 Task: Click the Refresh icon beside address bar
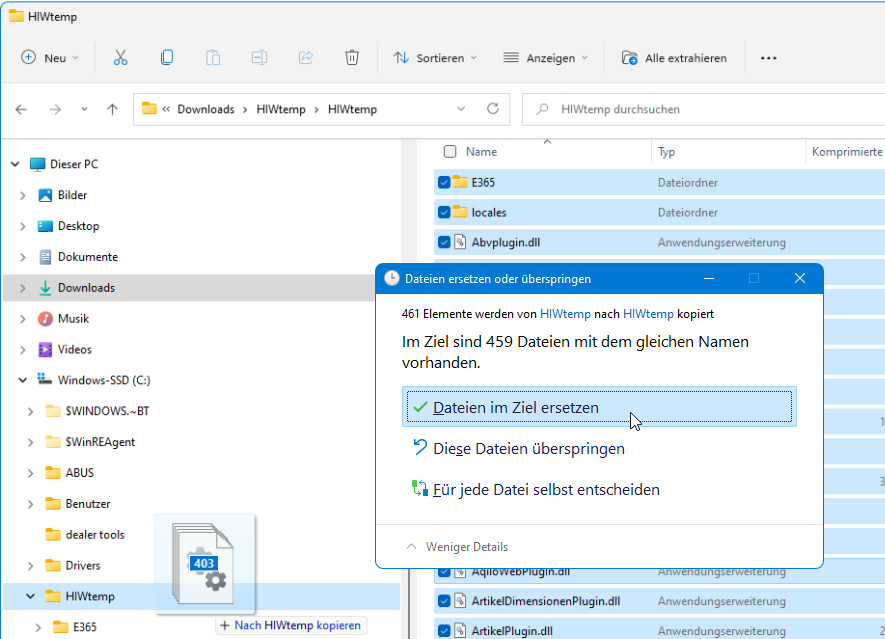pyautogui.click(x=492, y=109)
